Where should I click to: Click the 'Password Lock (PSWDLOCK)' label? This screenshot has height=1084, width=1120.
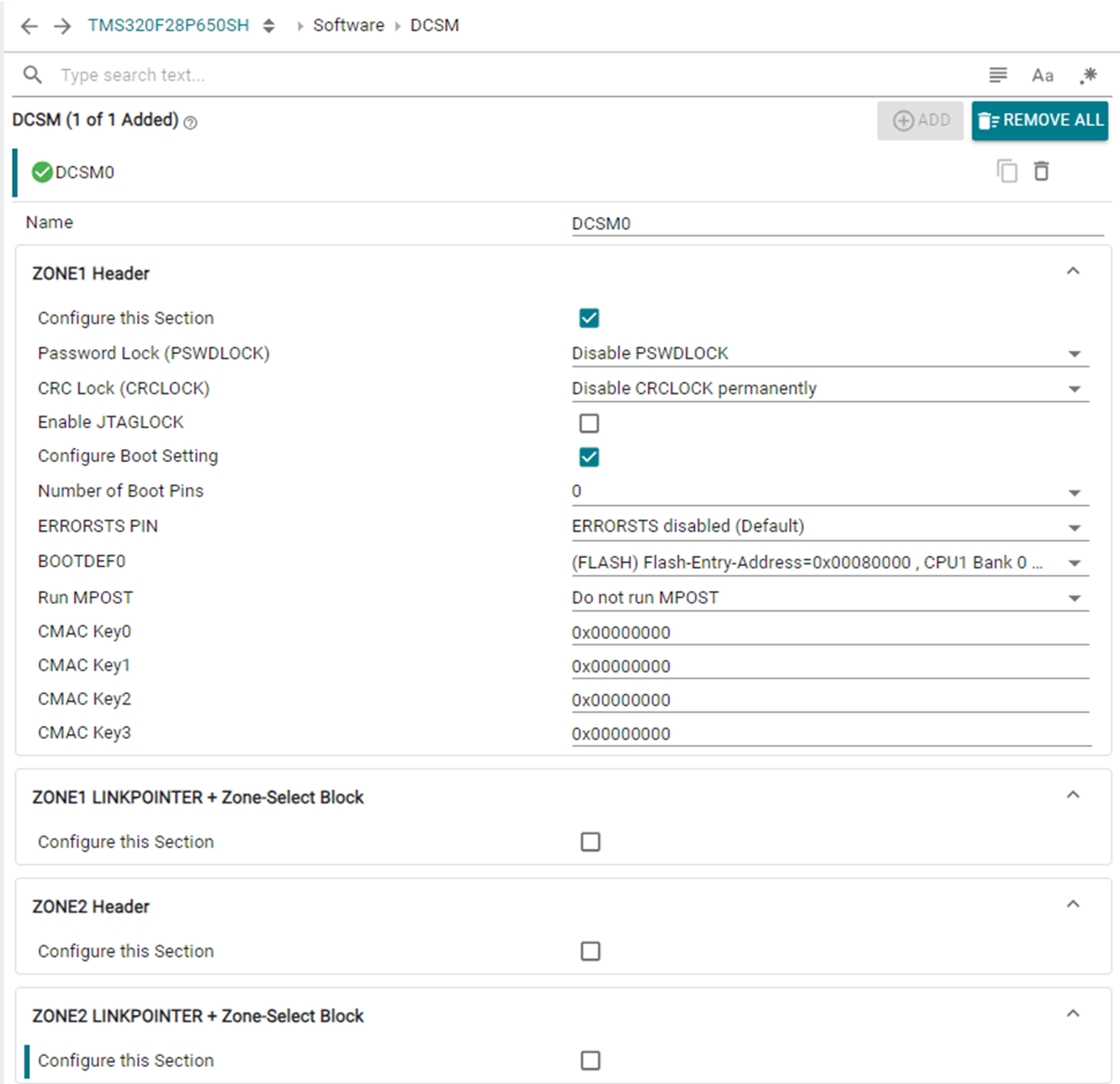click(x=154, y=353)
